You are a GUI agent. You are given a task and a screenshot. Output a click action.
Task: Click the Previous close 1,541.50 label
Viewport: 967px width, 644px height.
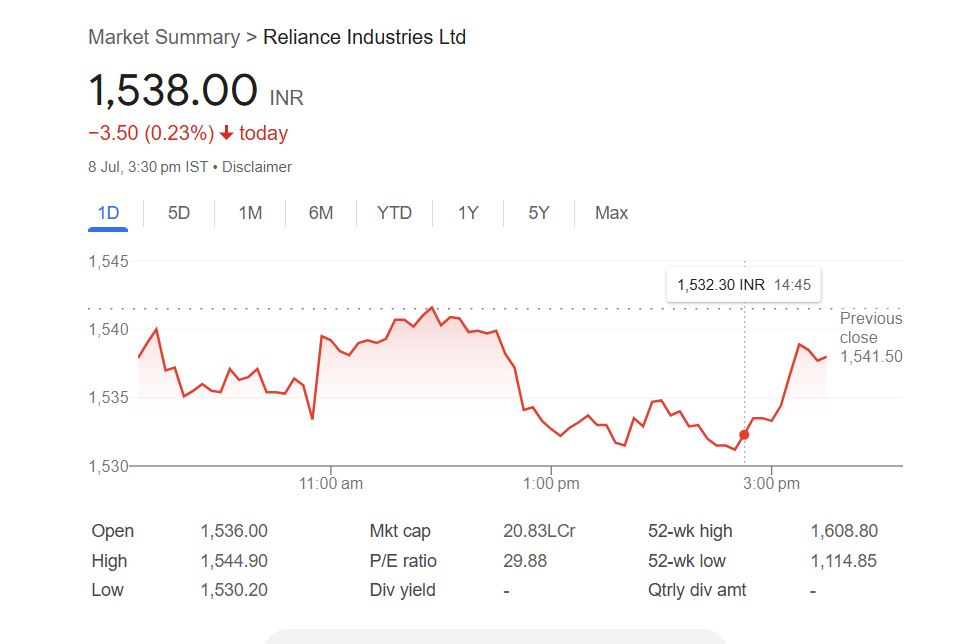[870, 338]
